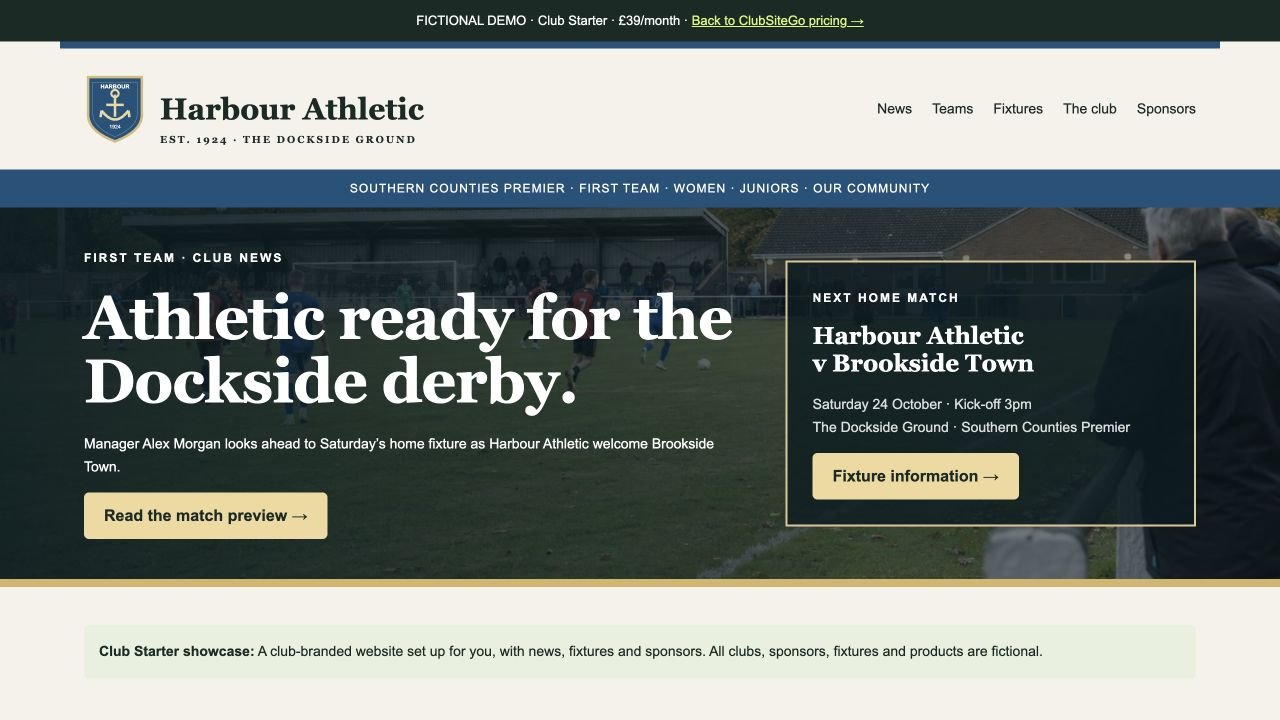Open Fixtures in the navigation

(x=1017, y=109)
